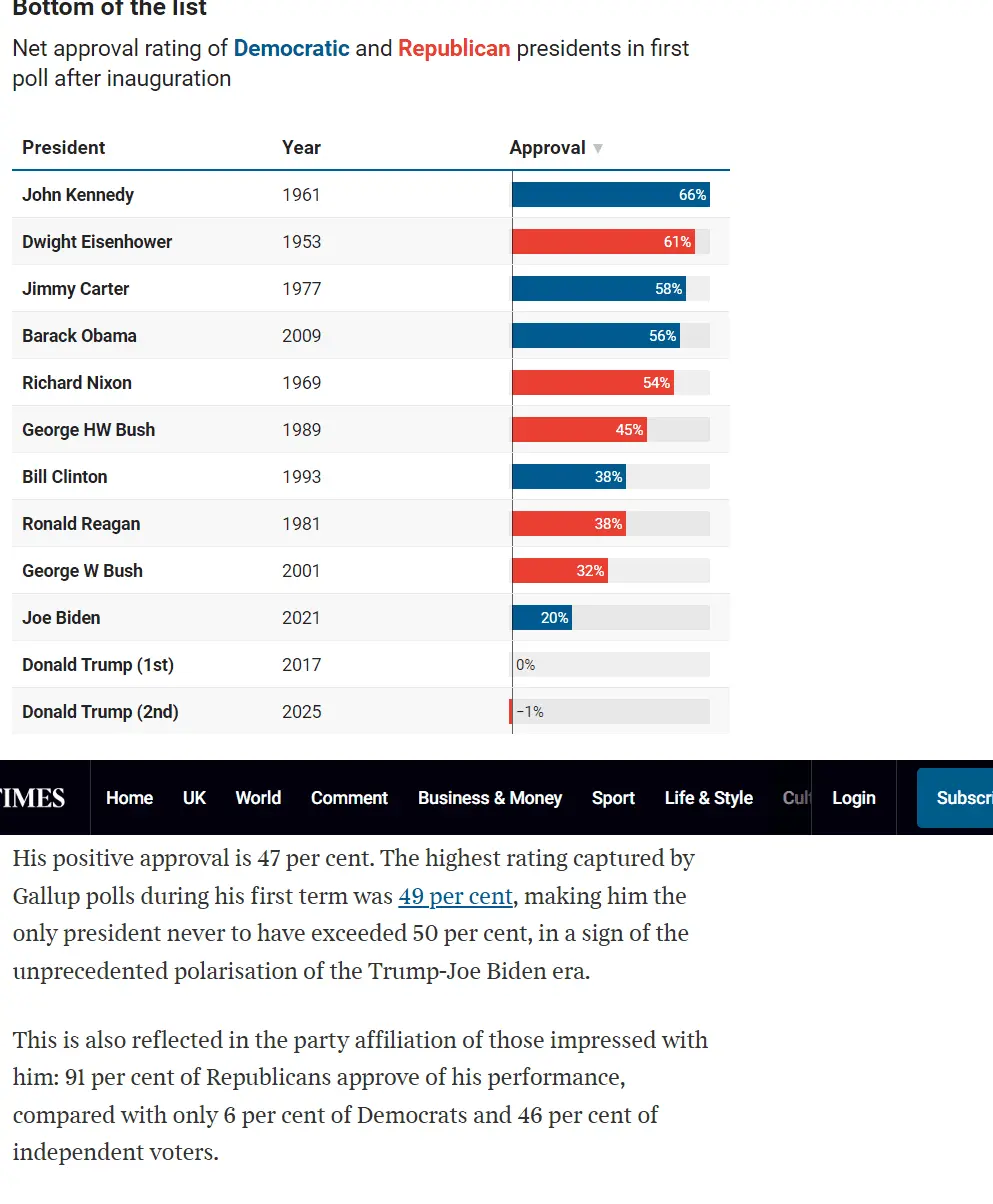Click the red "Republican" legend word
The image size is (993, 1204).
(x=454, y=48)
